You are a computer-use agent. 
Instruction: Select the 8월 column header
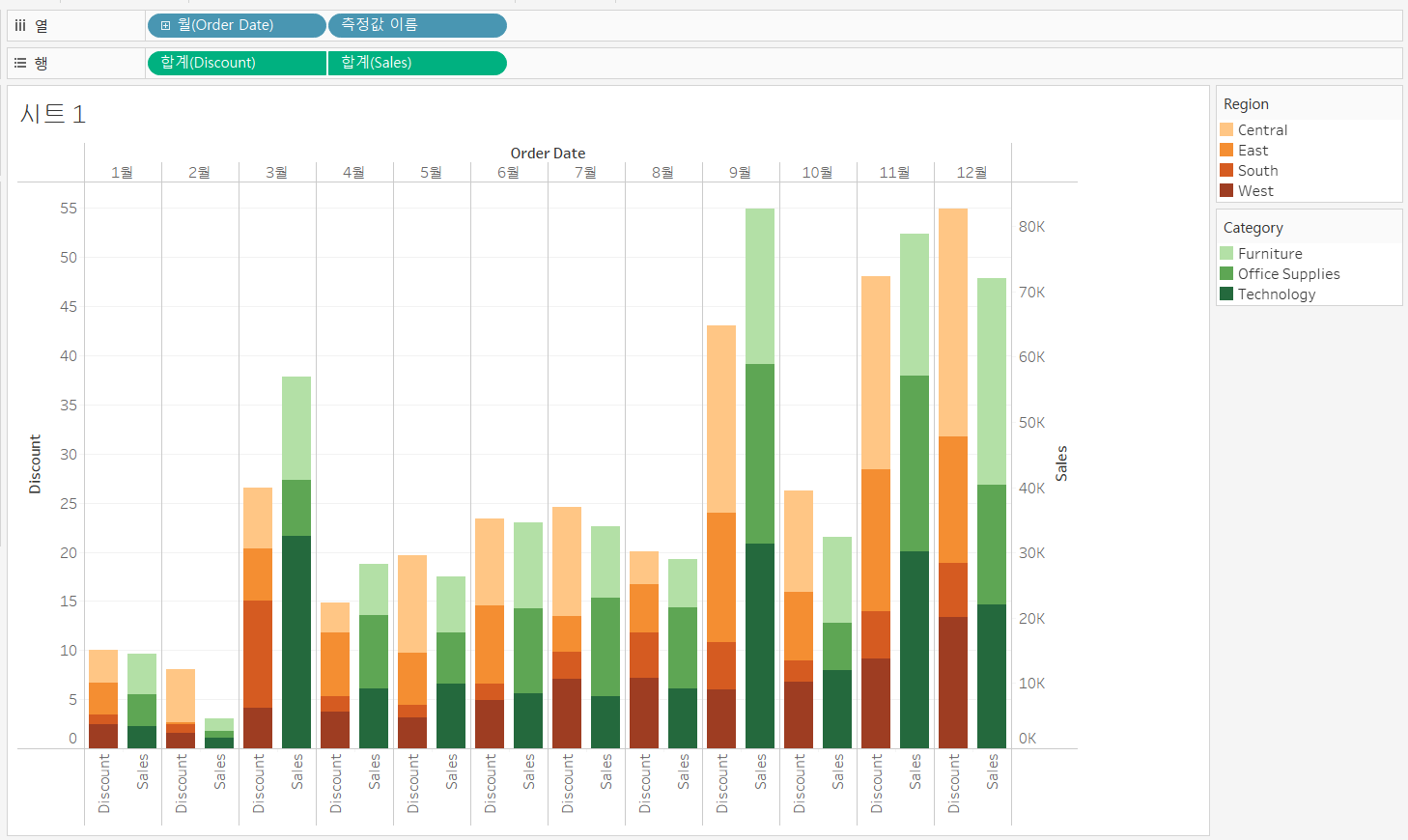point(663,172)
